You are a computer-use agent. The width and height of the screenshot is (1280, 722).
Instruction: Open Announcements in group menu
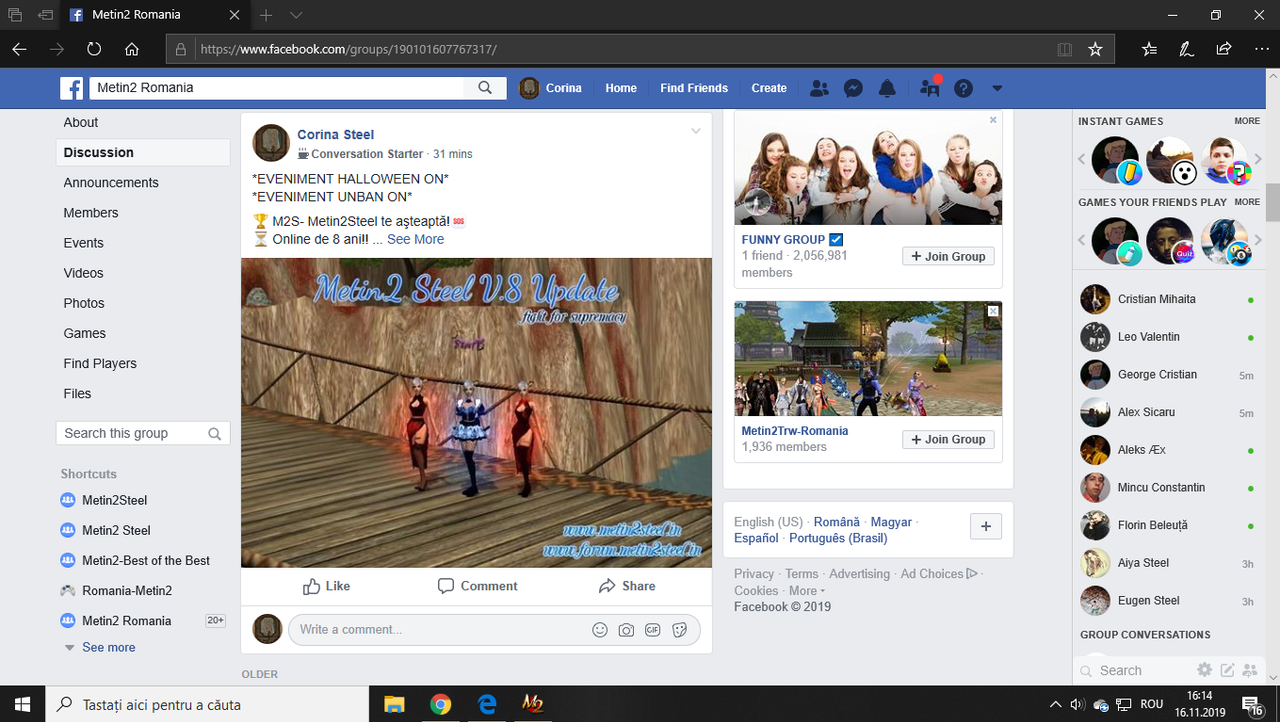point(111,182)
